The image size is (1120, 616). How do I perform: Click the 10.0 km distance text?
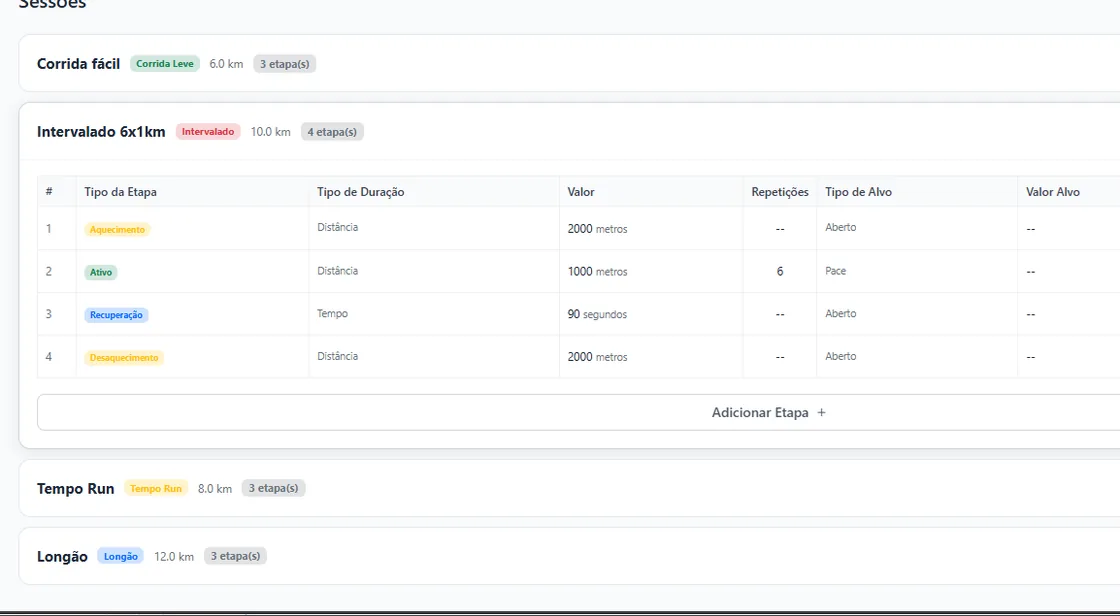tap(271, 131)
